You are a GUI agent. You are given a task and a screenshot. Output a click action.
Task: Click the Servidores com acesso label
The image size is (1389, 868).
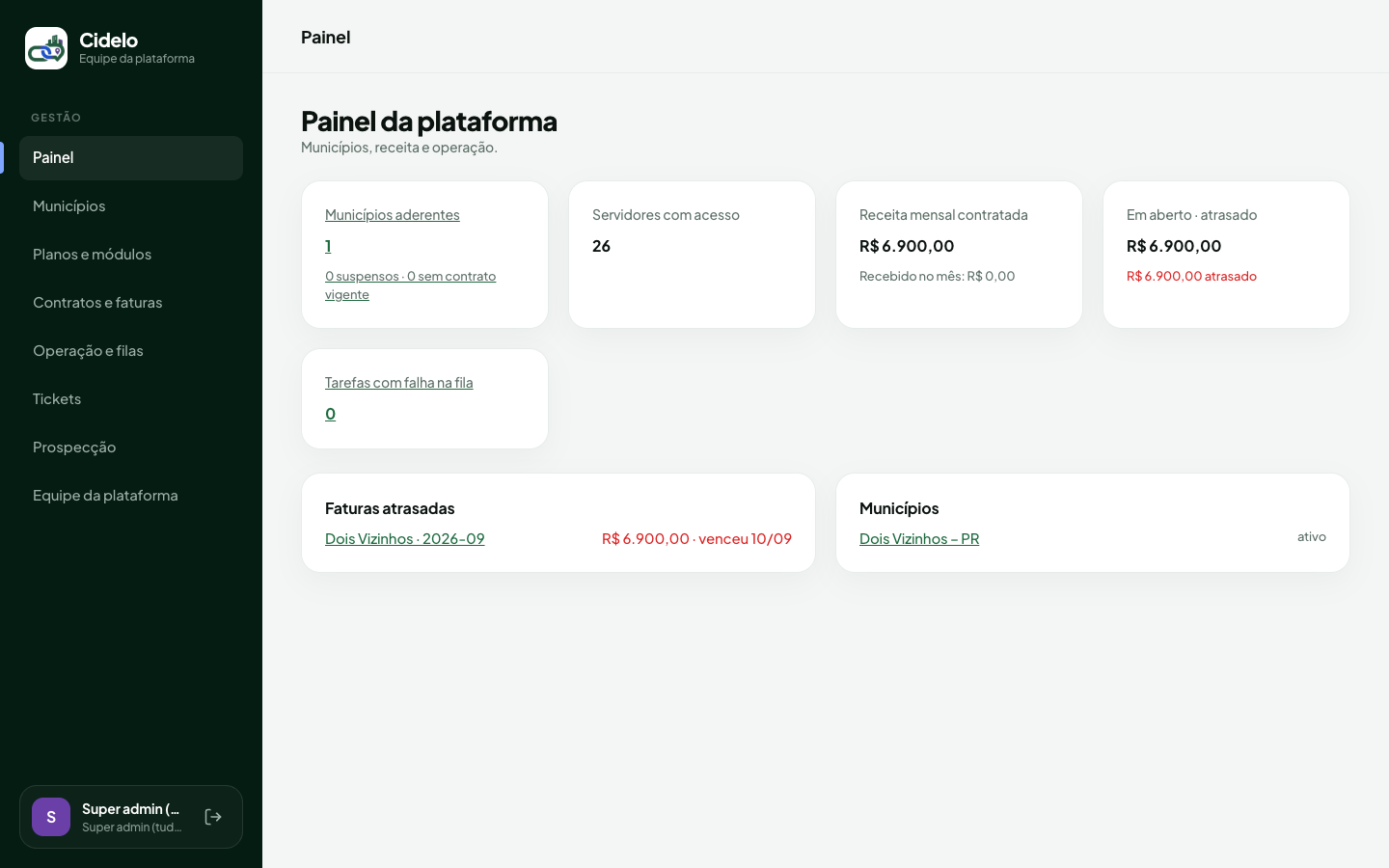[x=666, y=215]
